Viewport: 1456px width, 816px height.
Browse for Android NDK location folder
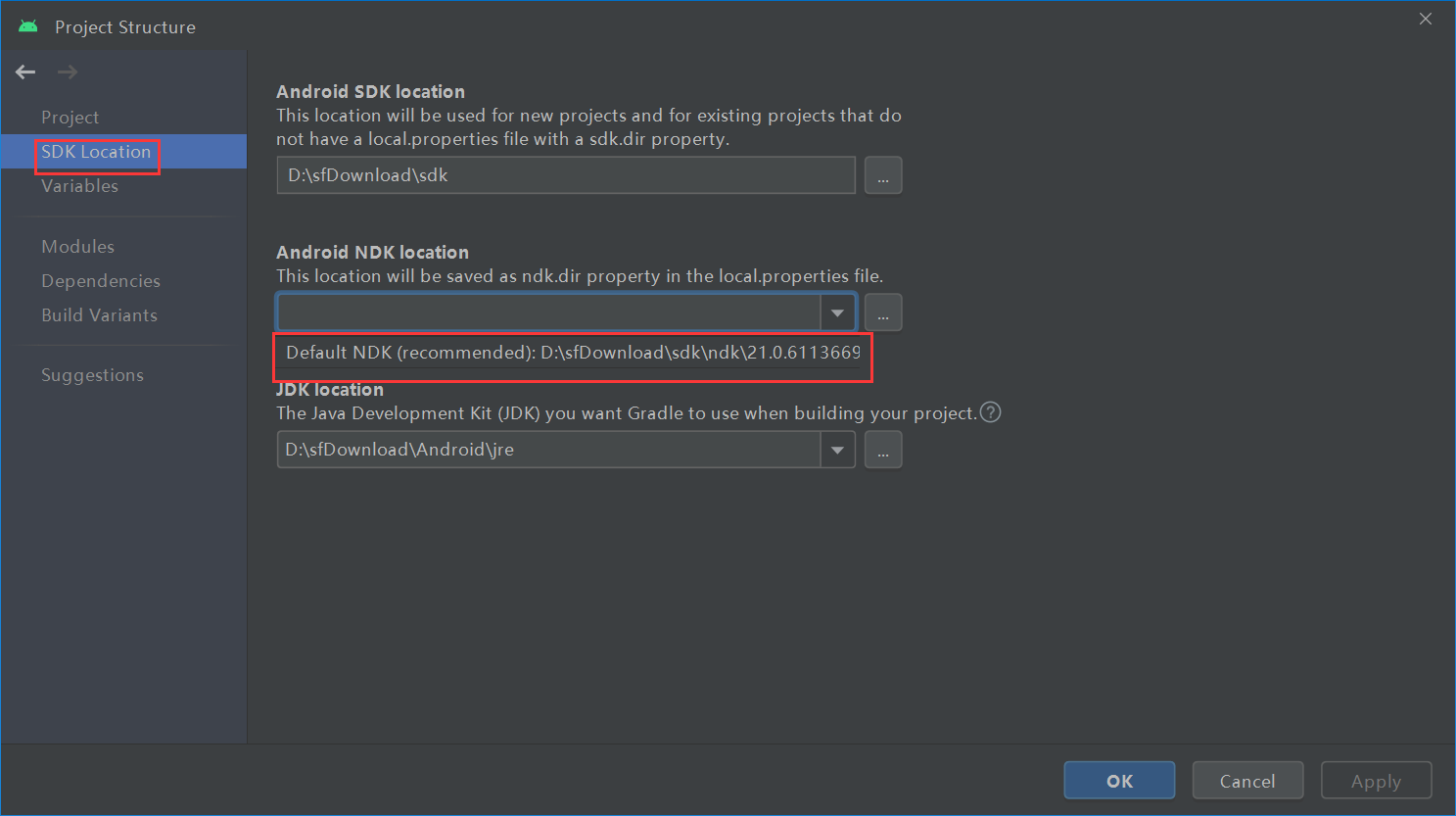[883, 312]
